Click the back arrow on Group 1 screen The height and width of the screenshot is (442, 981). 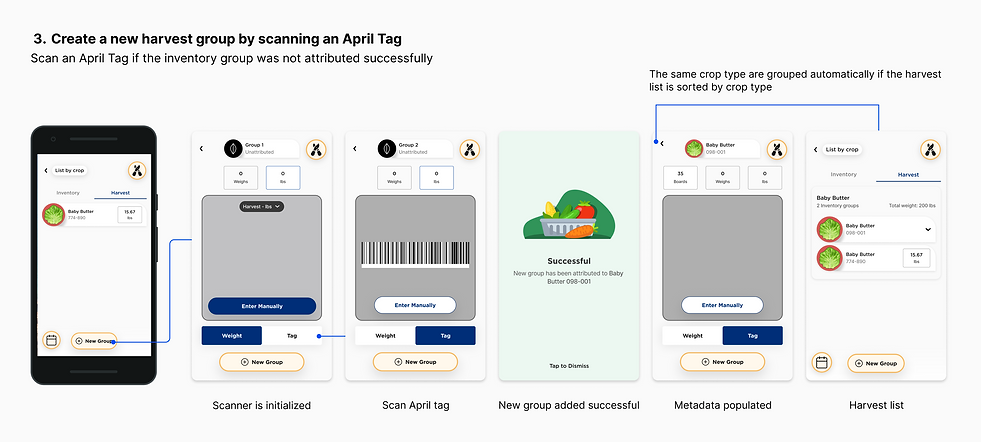(201, 148)
